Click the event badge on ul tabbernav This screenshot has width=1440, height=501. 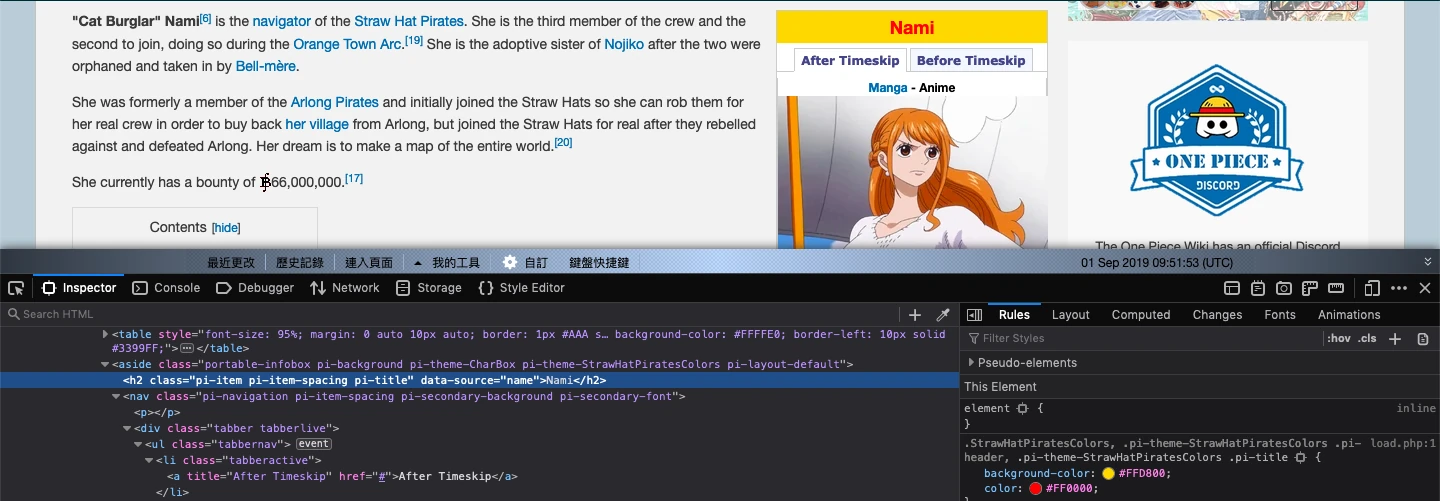313,444
